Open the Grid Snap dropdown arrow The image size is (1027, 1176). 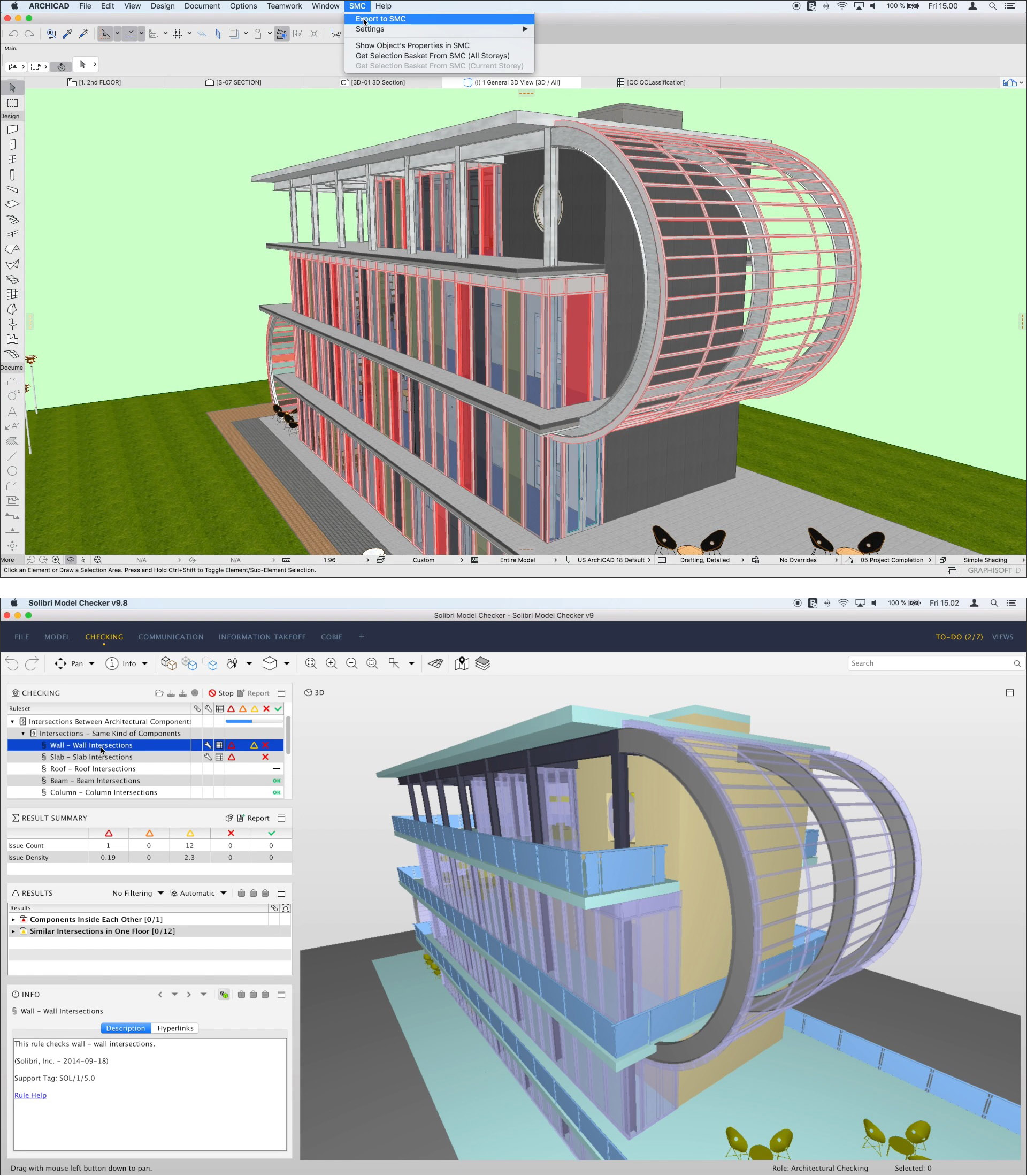point(189,34)
